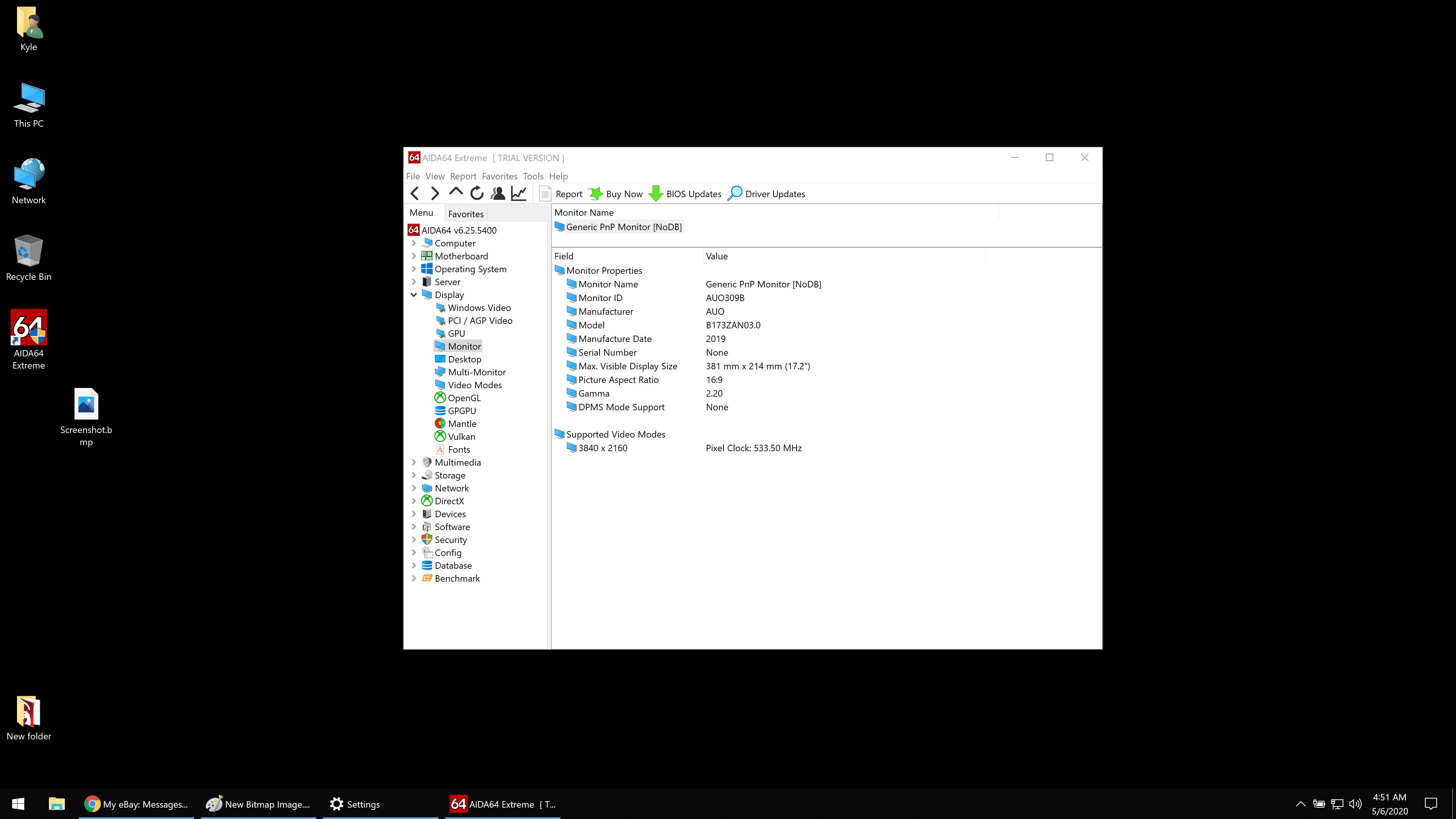Expand the Storage tree node
The height and width of the screenshot is (819, 1456).
tap(414, 475)
